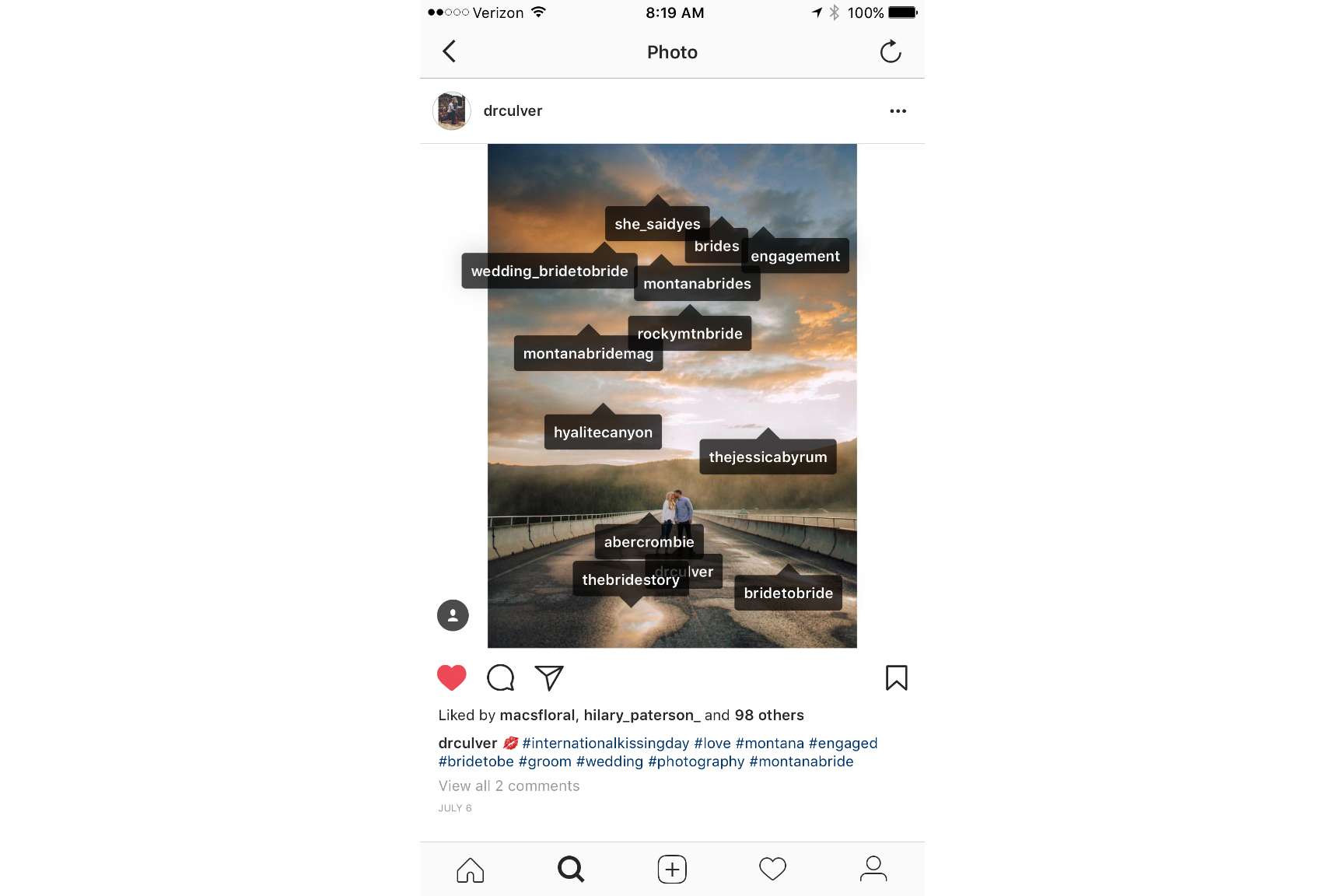Open the three-dot post options menu

(898, 111)
